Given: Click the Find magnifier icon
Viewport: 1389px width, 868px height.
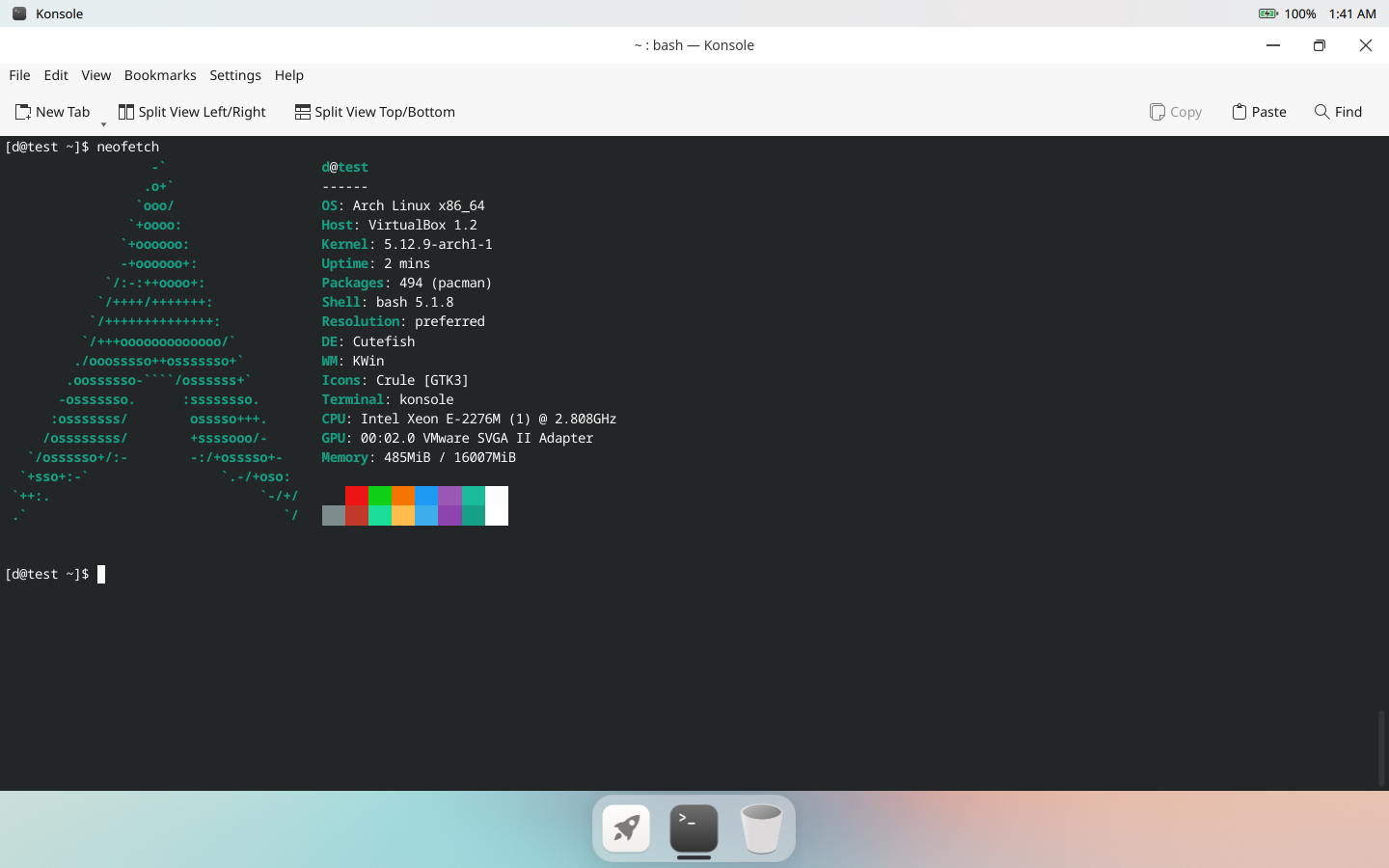Looking at the screenshot, I should tap(1322, 112).
